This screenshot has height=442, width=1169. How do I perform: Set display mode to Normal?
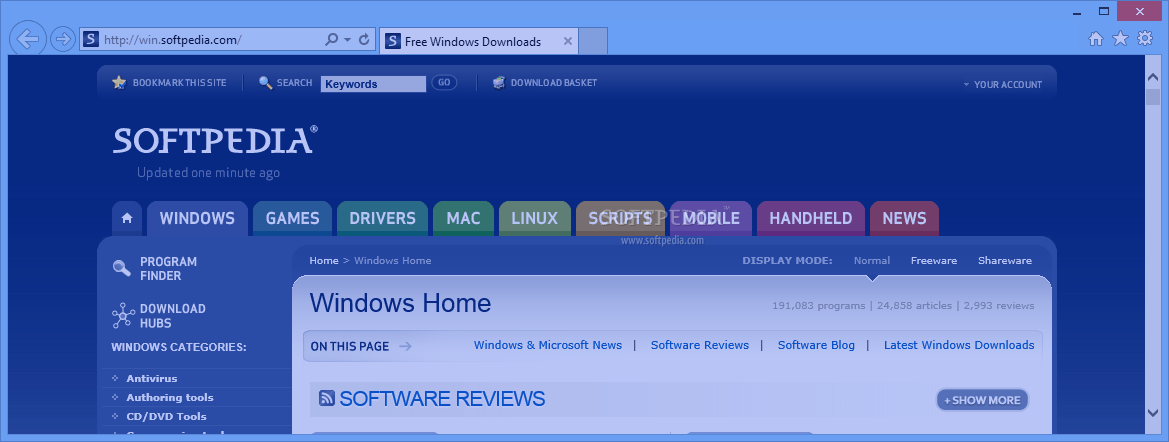(872, 260)
